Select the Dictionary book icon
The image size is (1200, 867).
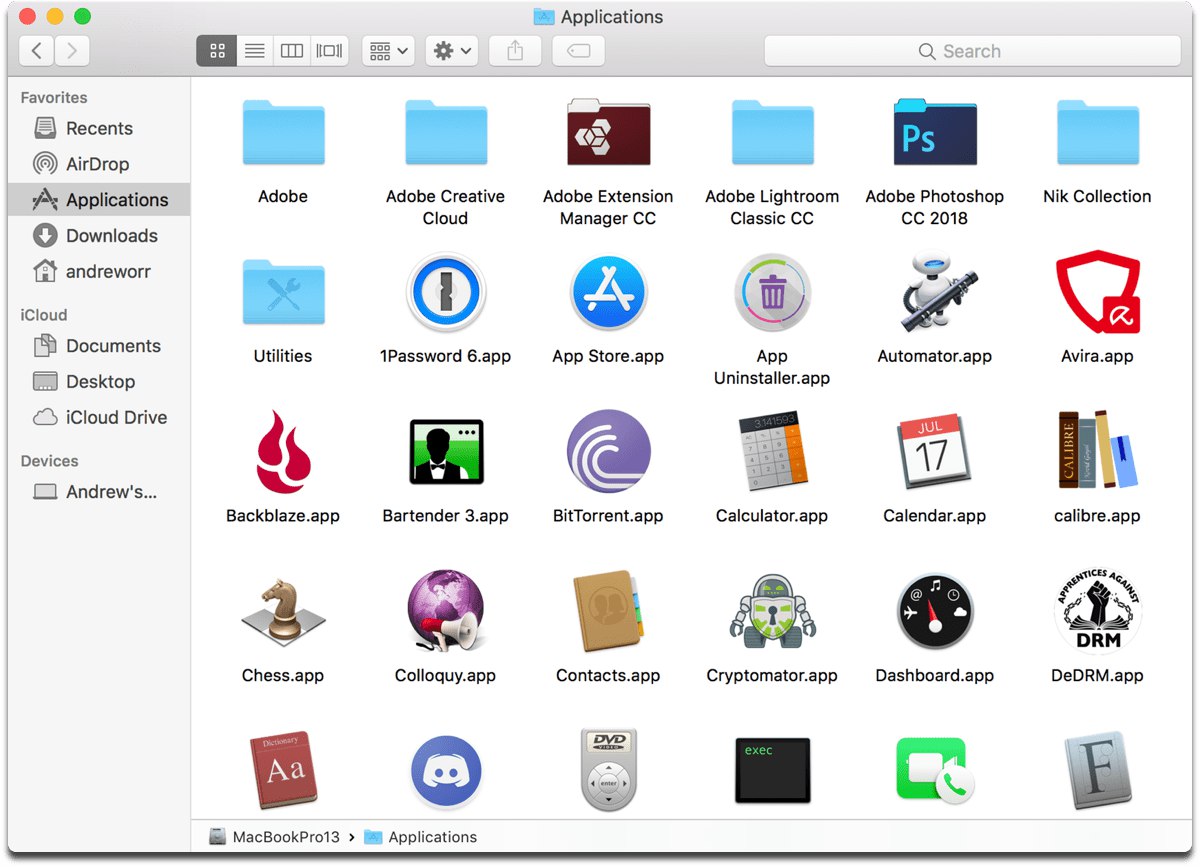(x=283, y=770)
